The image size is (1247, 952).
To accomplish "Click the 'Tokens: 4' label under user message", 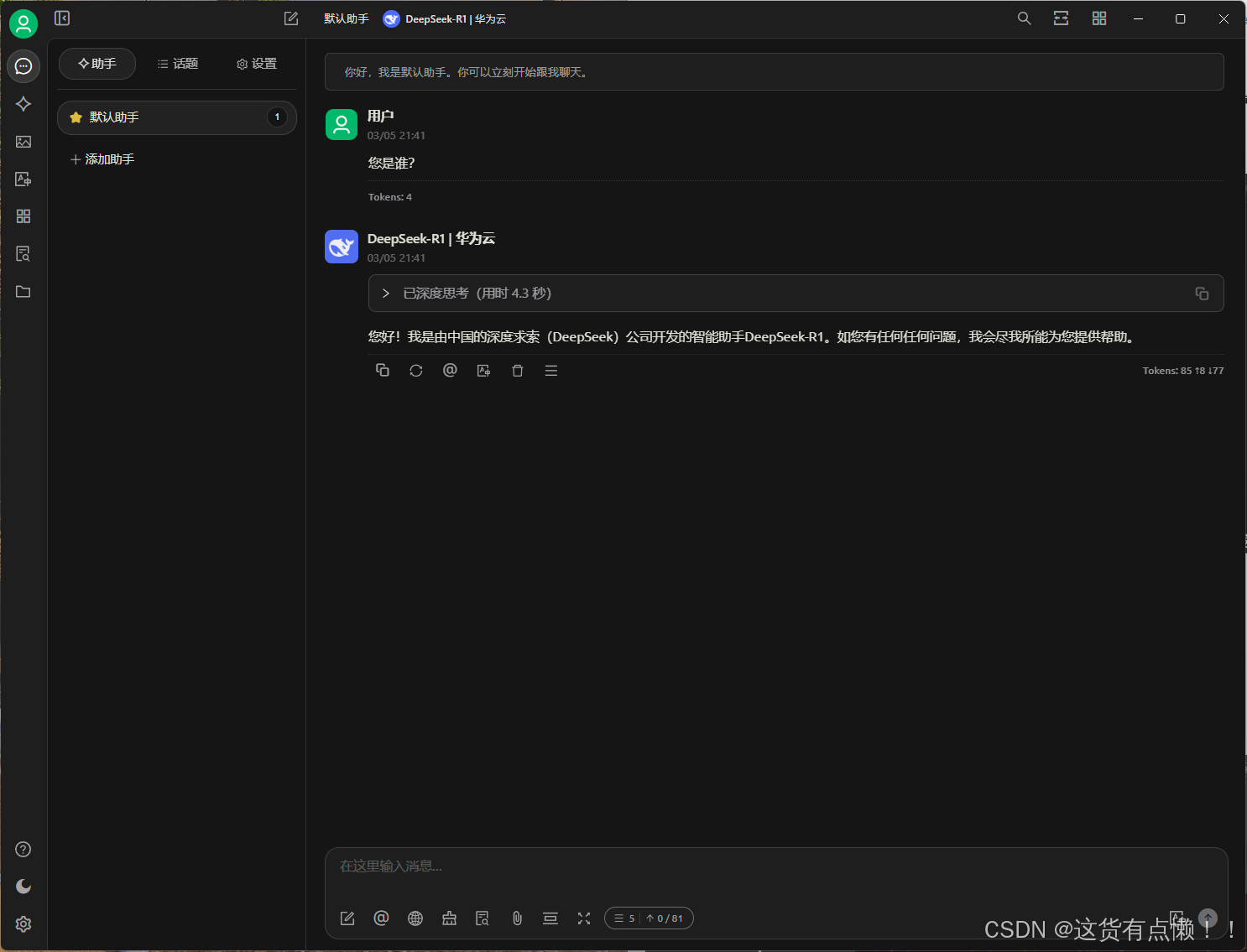I will tap(390, 197).
